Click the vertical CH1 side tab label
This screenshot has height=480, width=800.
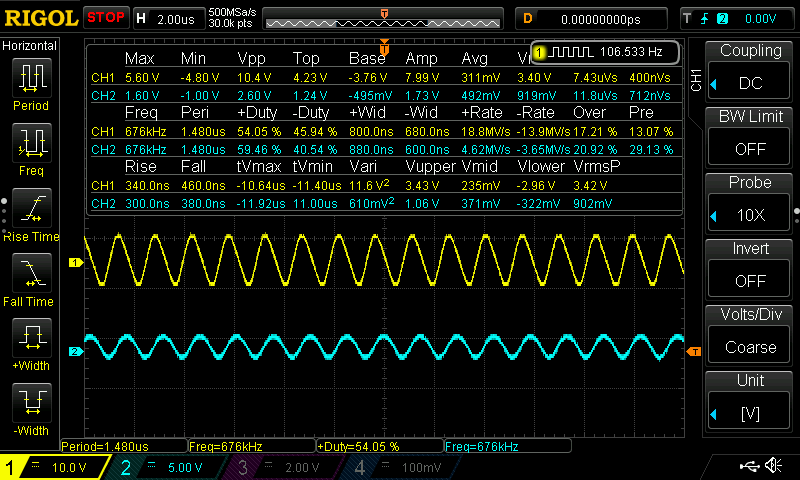[696, 81]
